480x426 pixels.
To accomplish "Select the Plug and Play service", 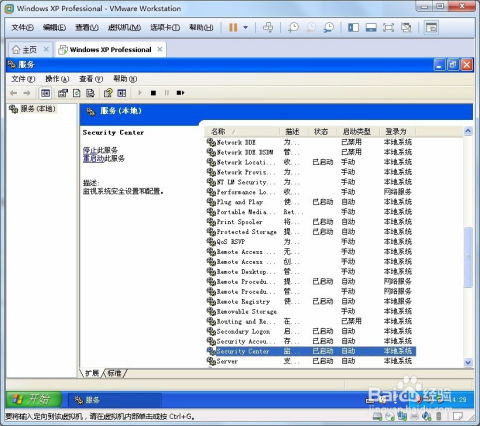I will click(x=310, y=202).
